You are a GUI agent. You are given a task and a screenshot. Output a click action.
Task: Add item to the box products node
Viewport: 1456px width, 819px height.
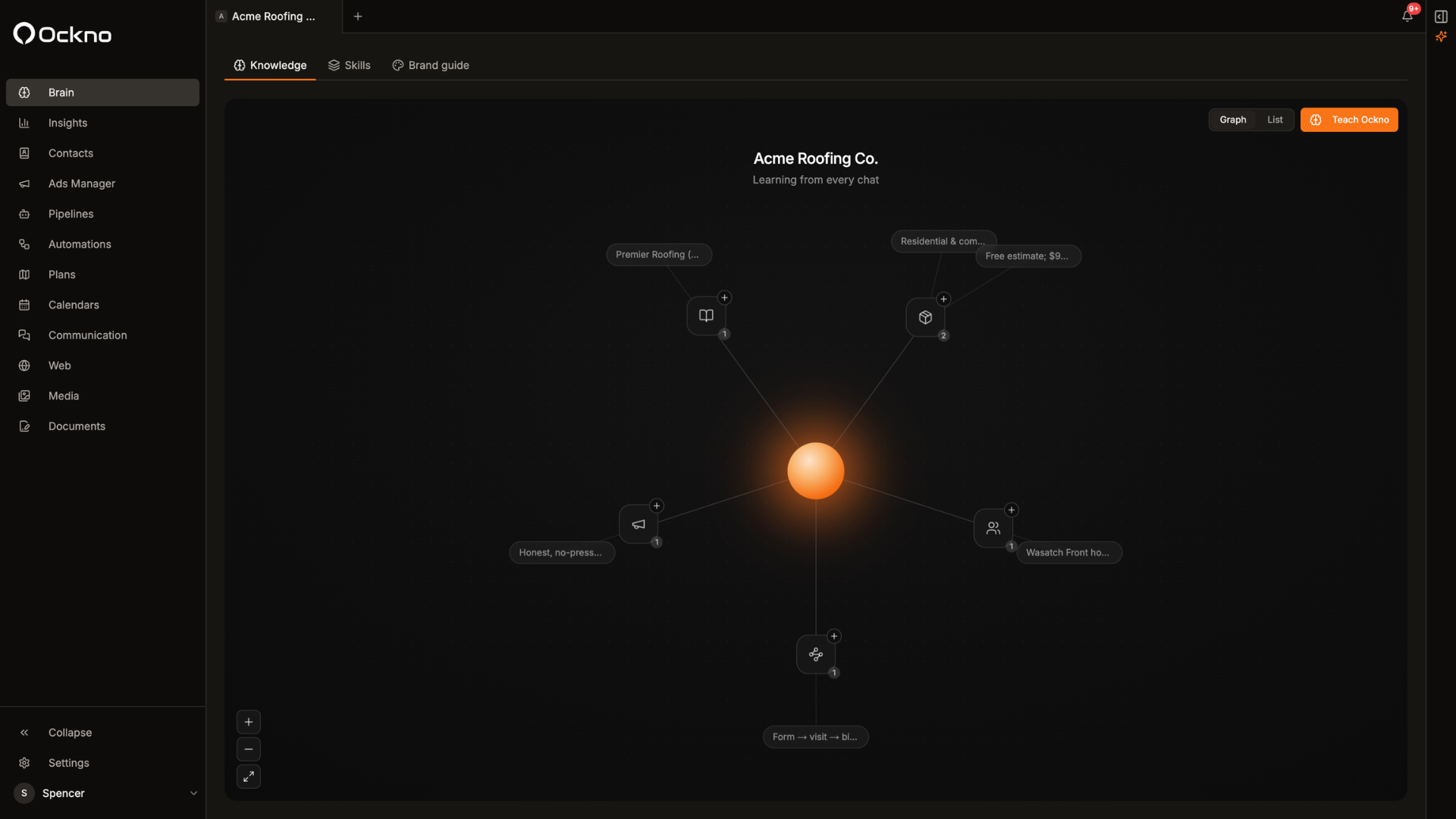point(943,299)
